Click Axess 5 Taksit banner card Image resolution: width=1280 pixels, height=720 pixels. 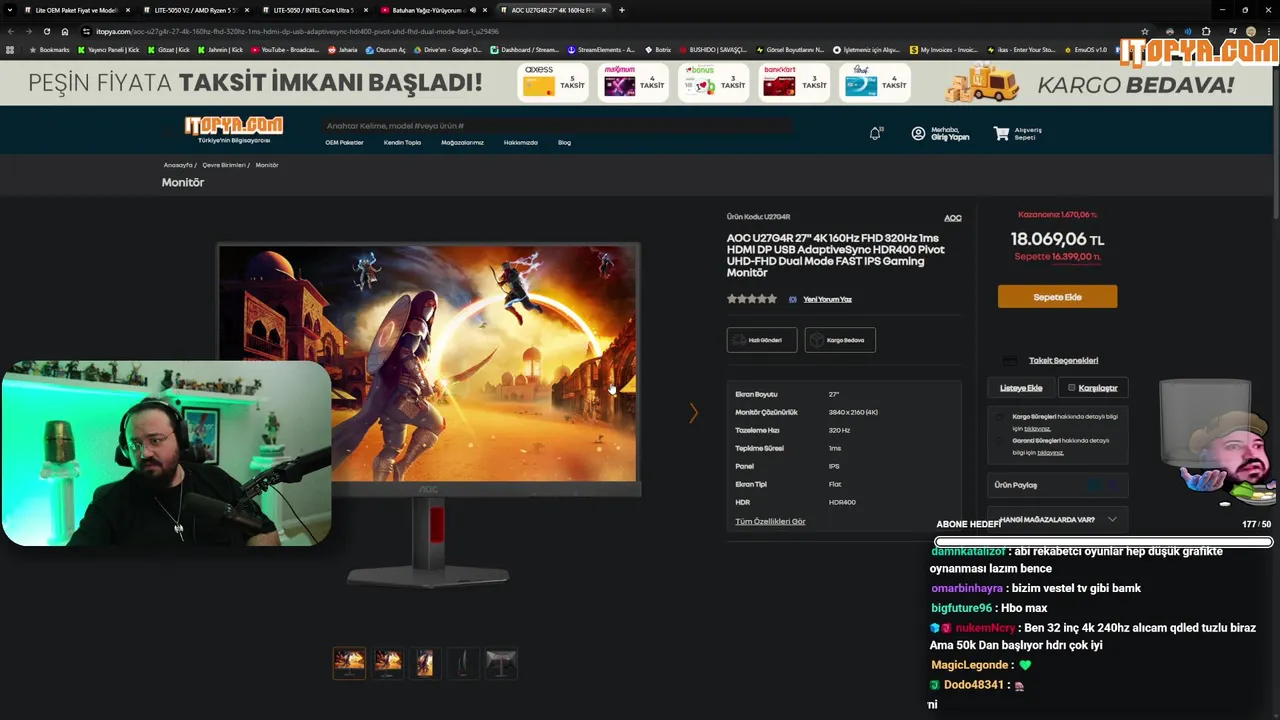[553, 83]
